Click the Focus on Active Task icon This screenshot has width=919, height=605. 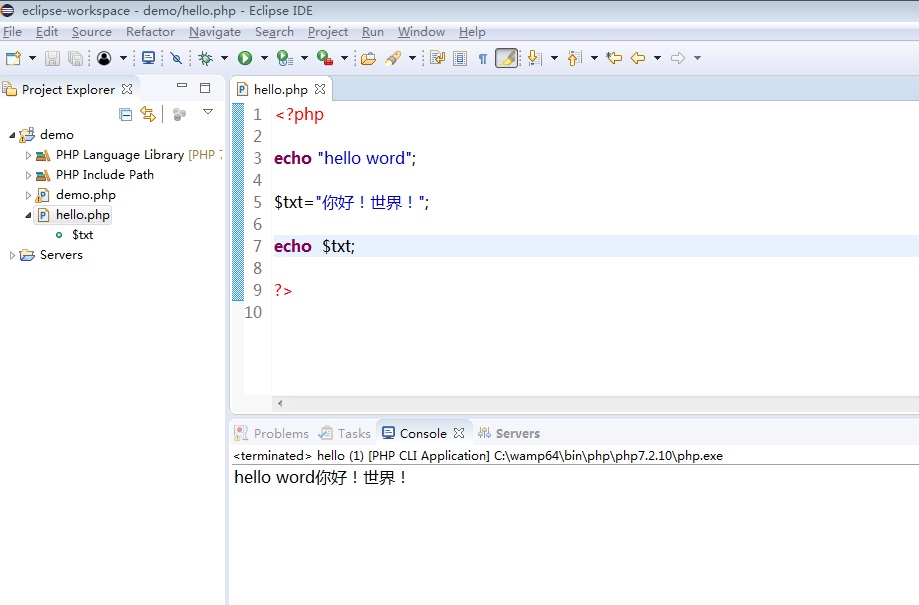[179, 114]
